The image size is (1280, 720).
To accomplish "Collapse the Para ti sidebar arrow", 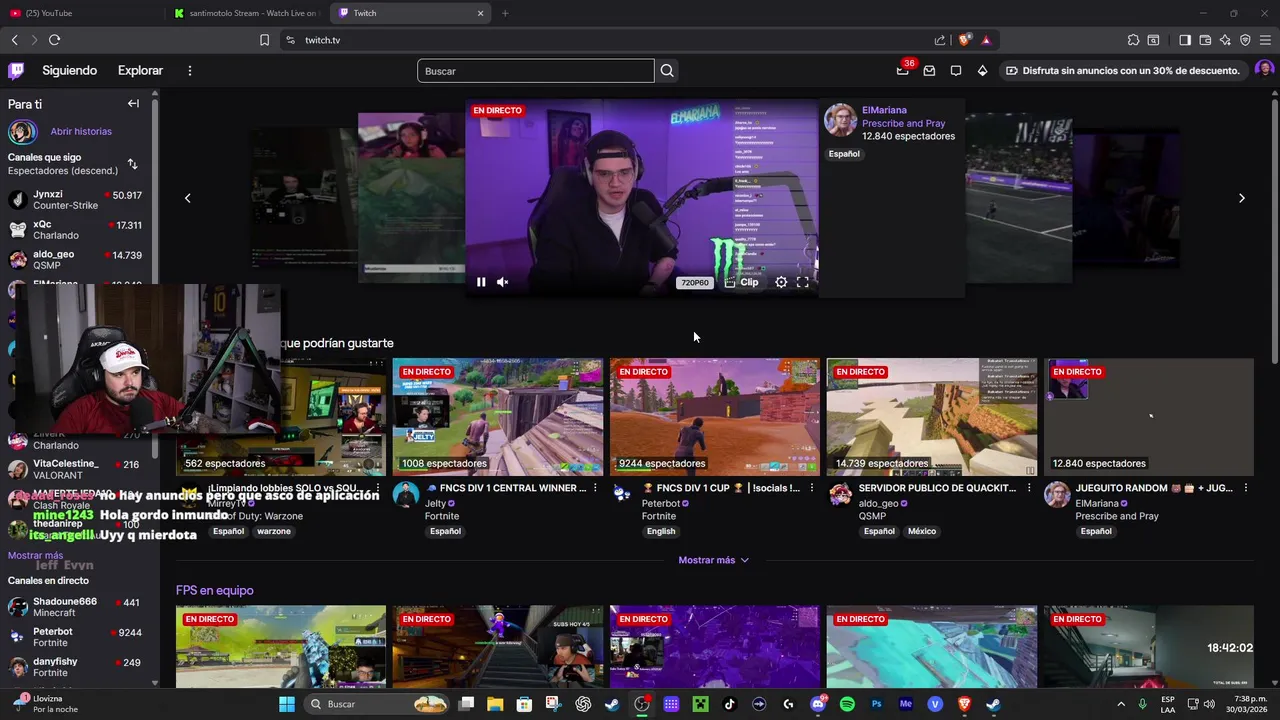I will tap(133, 104).
